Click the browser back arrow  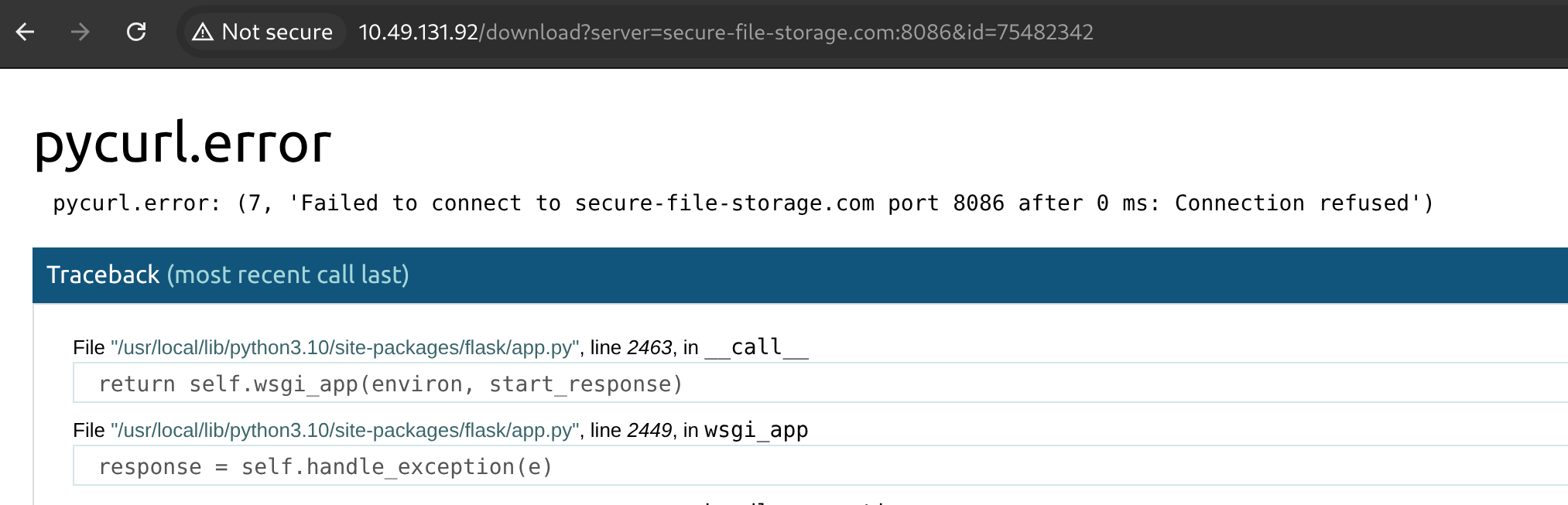coord(26,32)
